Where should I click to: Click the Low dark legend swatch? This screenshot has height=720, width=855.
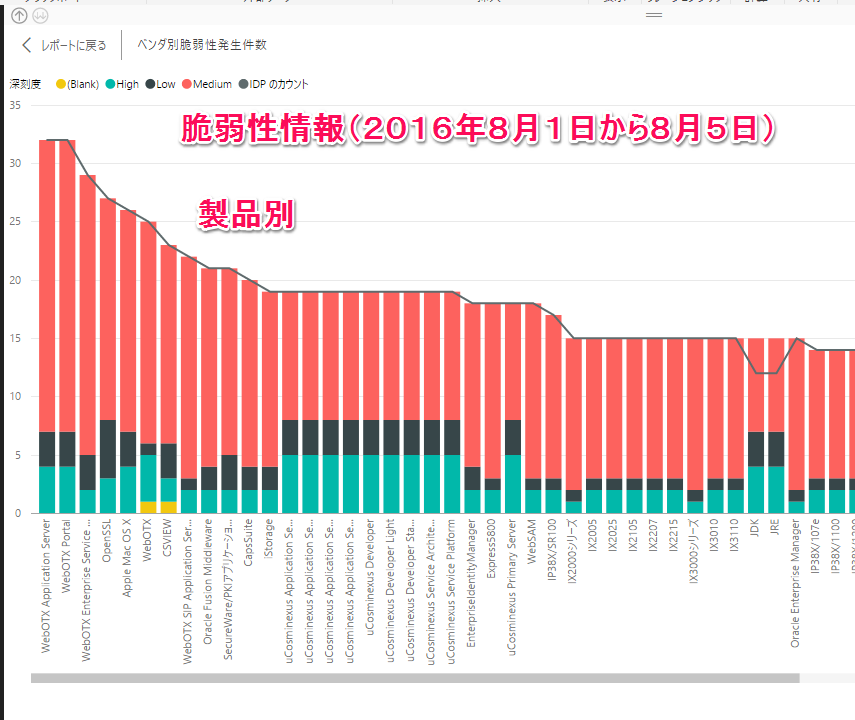(x=150, y=84)
